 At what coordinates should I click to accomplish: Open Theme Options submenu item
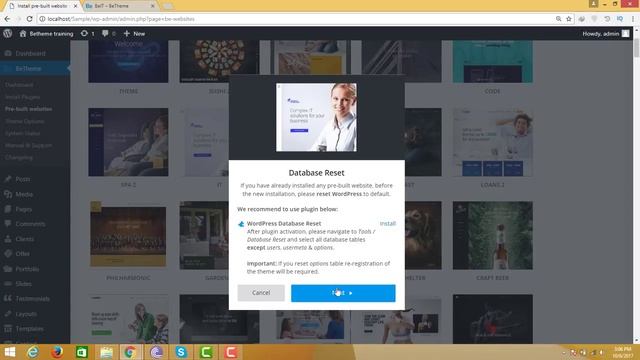click(24, 121)
